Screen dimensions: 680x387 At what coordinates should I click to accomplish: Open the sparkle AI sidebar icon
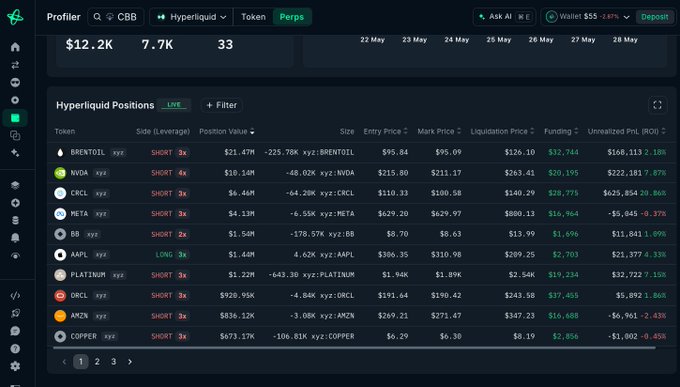(15, 153)
